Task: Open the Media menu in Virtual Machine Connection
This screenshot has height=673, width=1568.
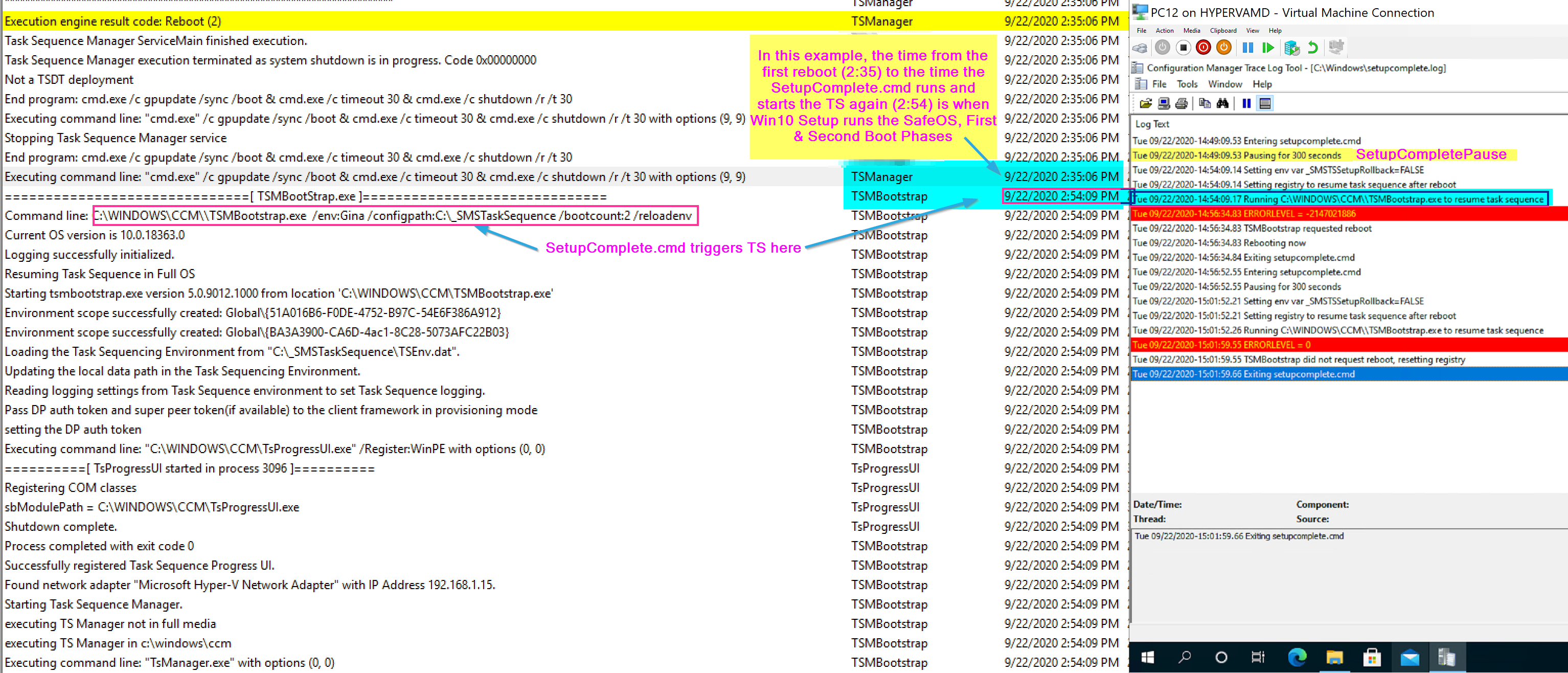Action: [x=1191, y=31]
